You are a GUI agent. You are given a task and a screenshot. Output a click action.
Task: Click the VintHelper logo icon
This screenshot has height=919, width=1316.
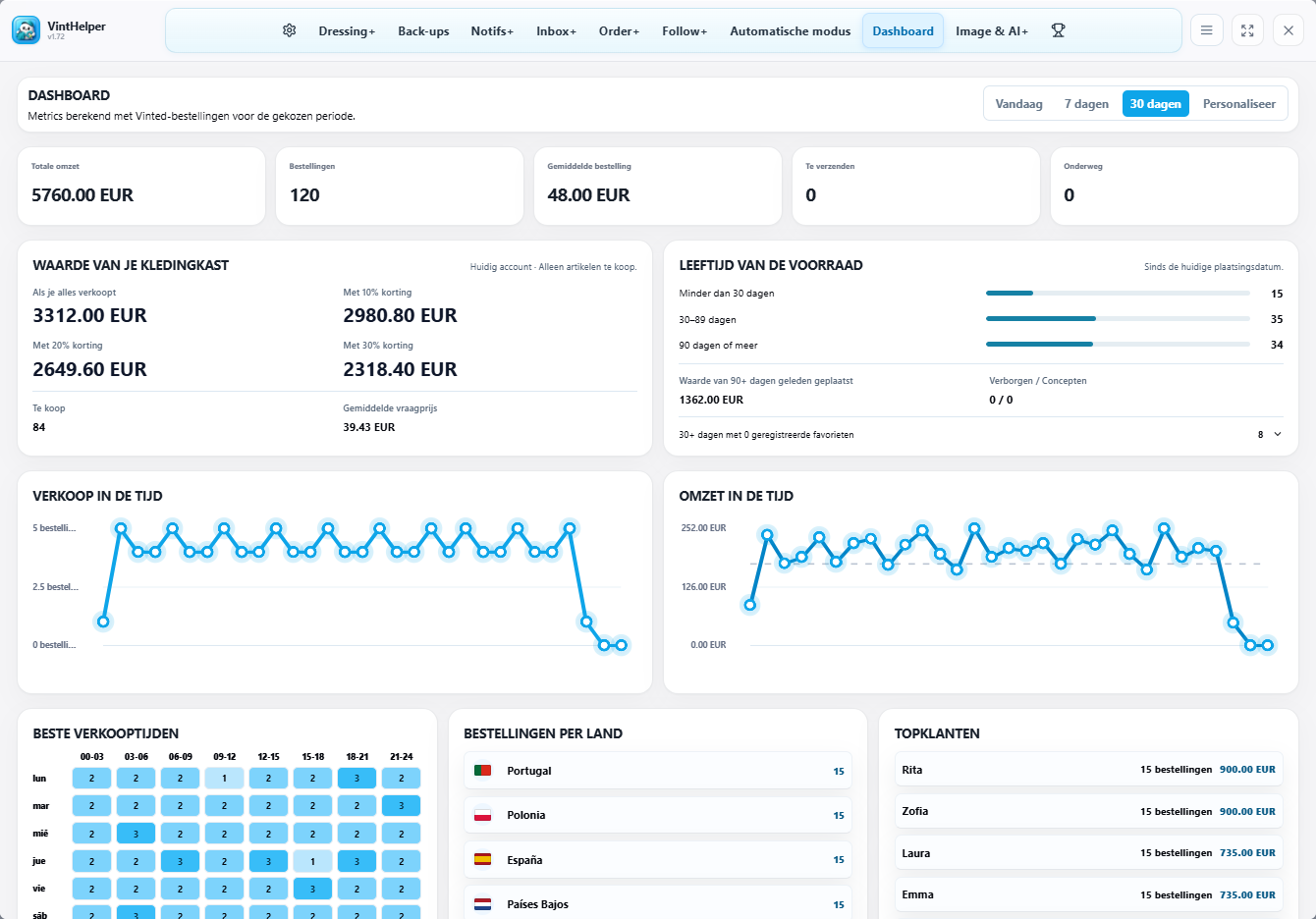(26, 30)
